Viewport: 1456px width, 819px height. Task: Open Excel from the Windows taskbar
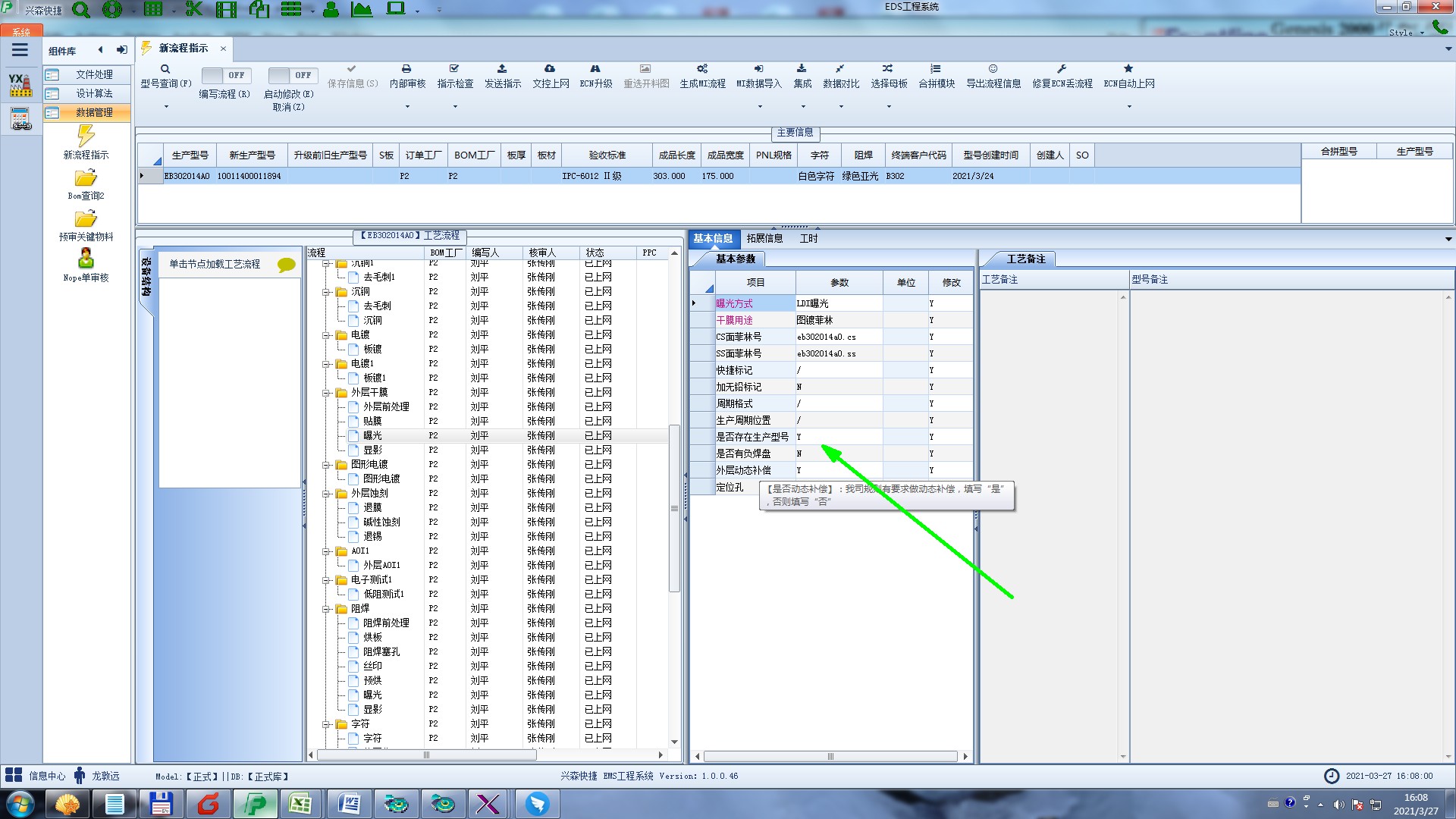(x=300, y=804)
